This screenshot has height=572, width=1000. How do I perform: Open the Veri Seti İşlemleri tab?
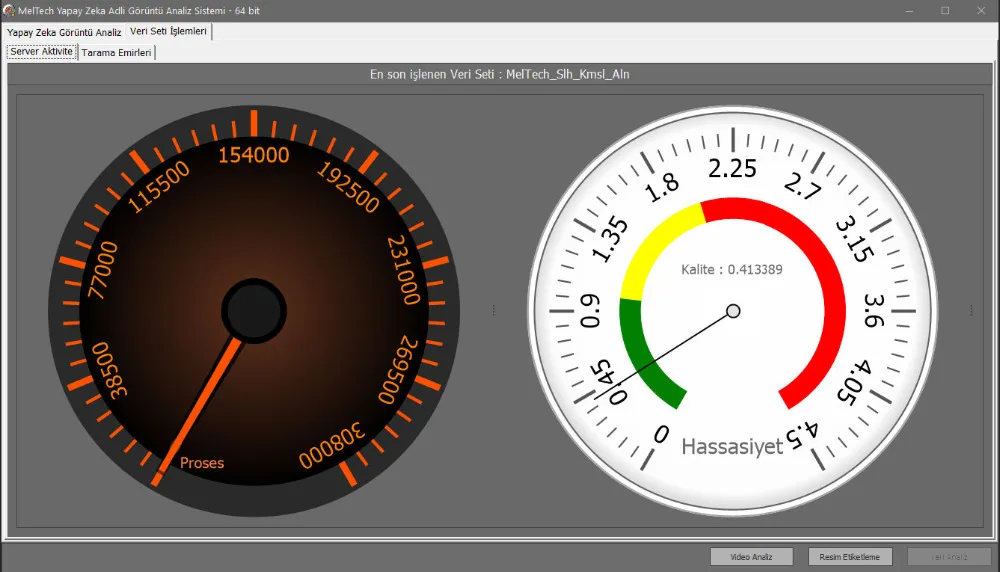pos(168,31)
